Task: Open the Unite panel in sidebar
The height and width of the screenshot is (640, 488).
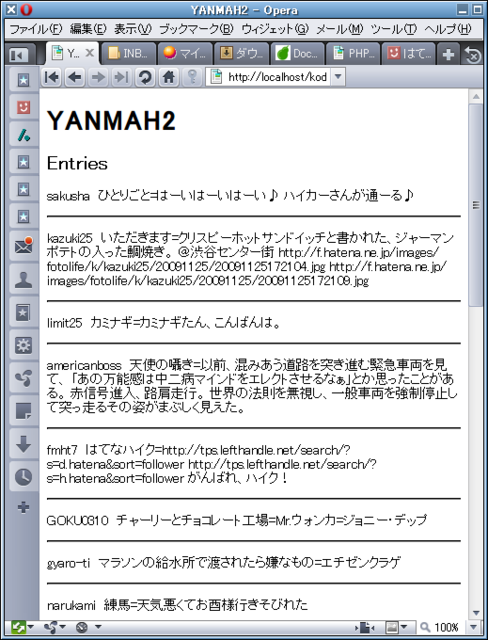Action: [x=23, y=378]
